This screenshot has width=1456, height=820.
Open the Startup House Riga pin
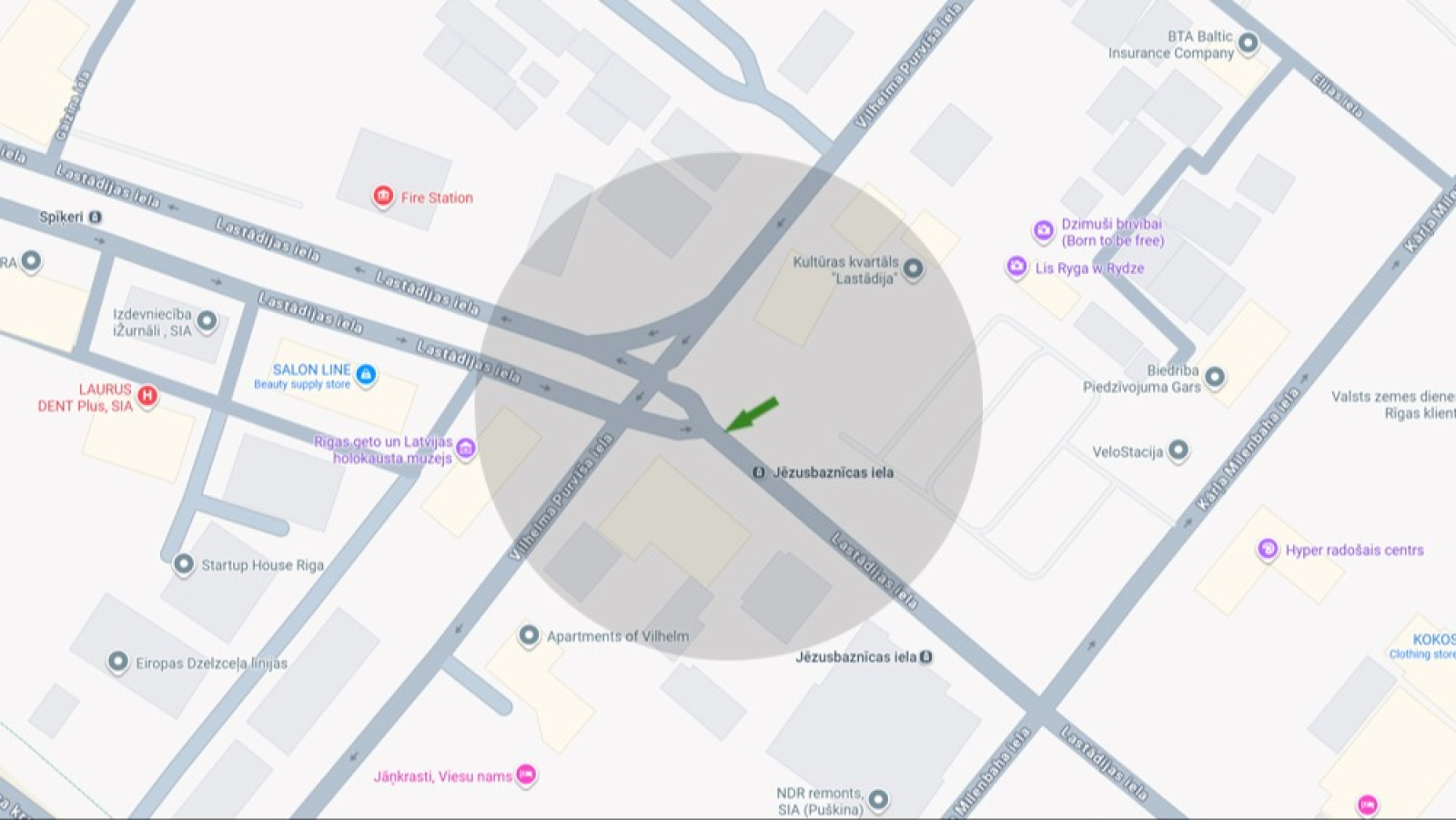183,564
